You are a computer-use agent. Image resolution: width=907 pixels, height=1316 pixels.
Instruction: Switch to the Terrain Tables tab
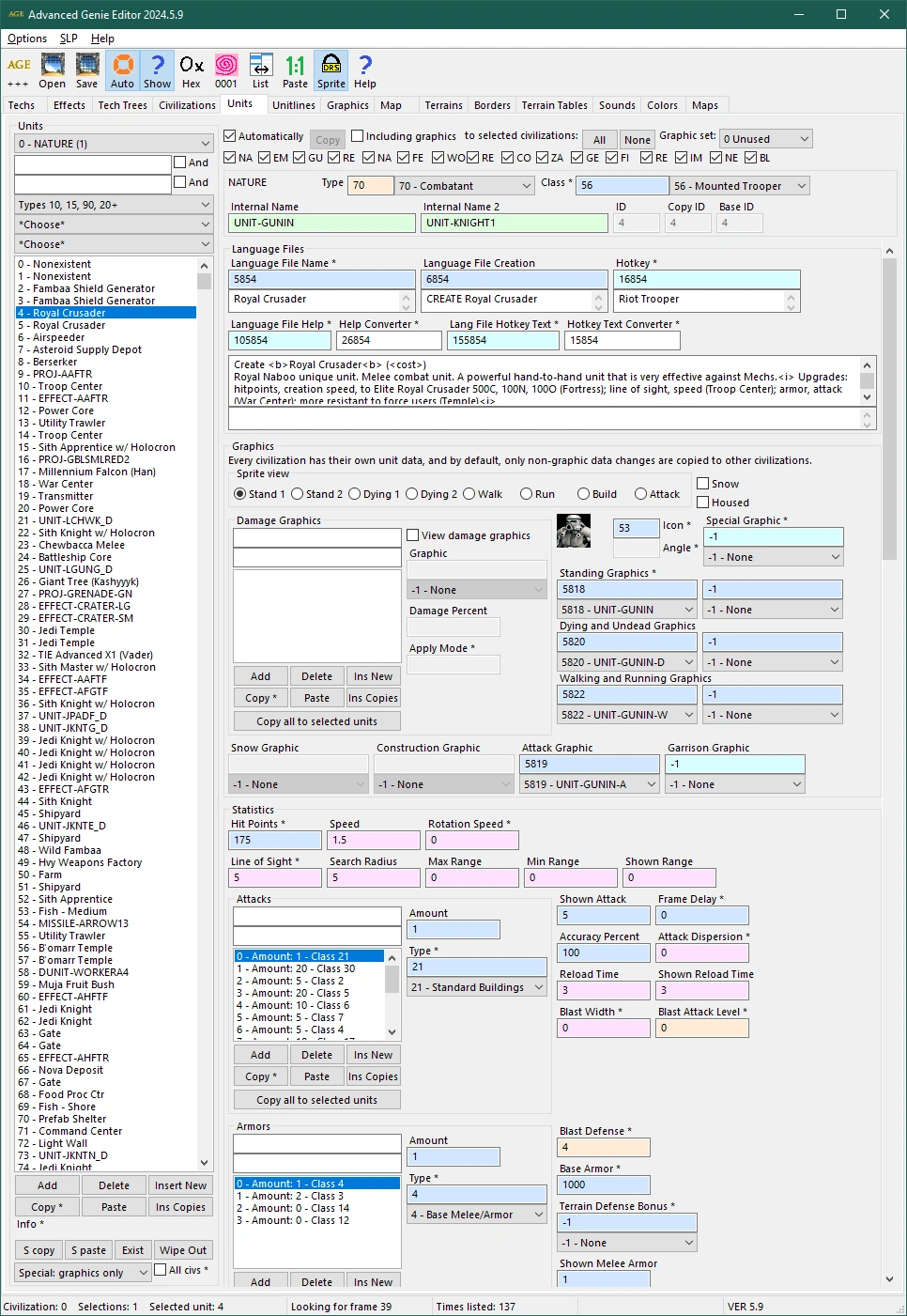coord(555,105)
